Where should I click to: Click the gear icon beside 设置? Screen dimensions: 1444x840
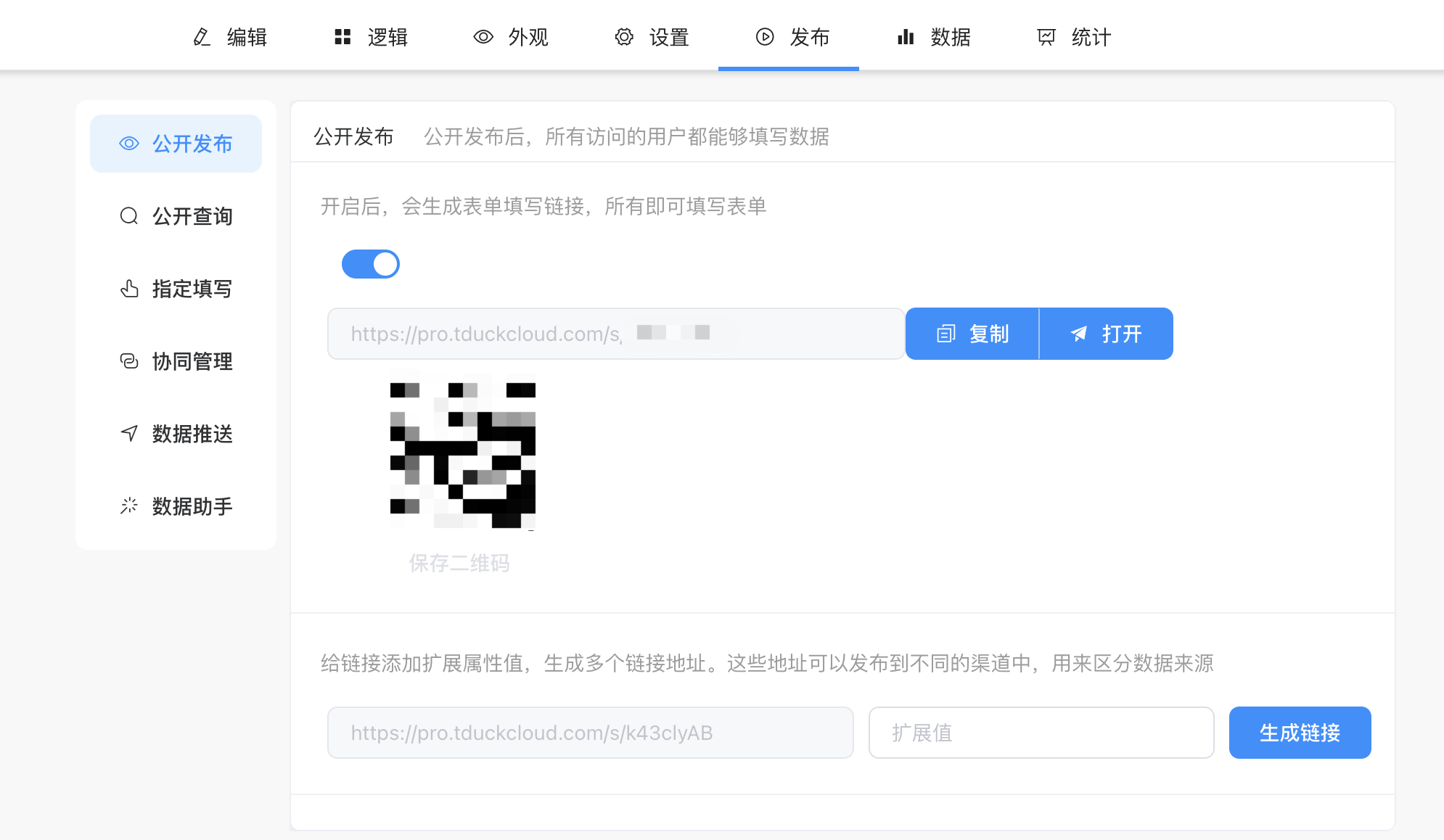(624, 37)
